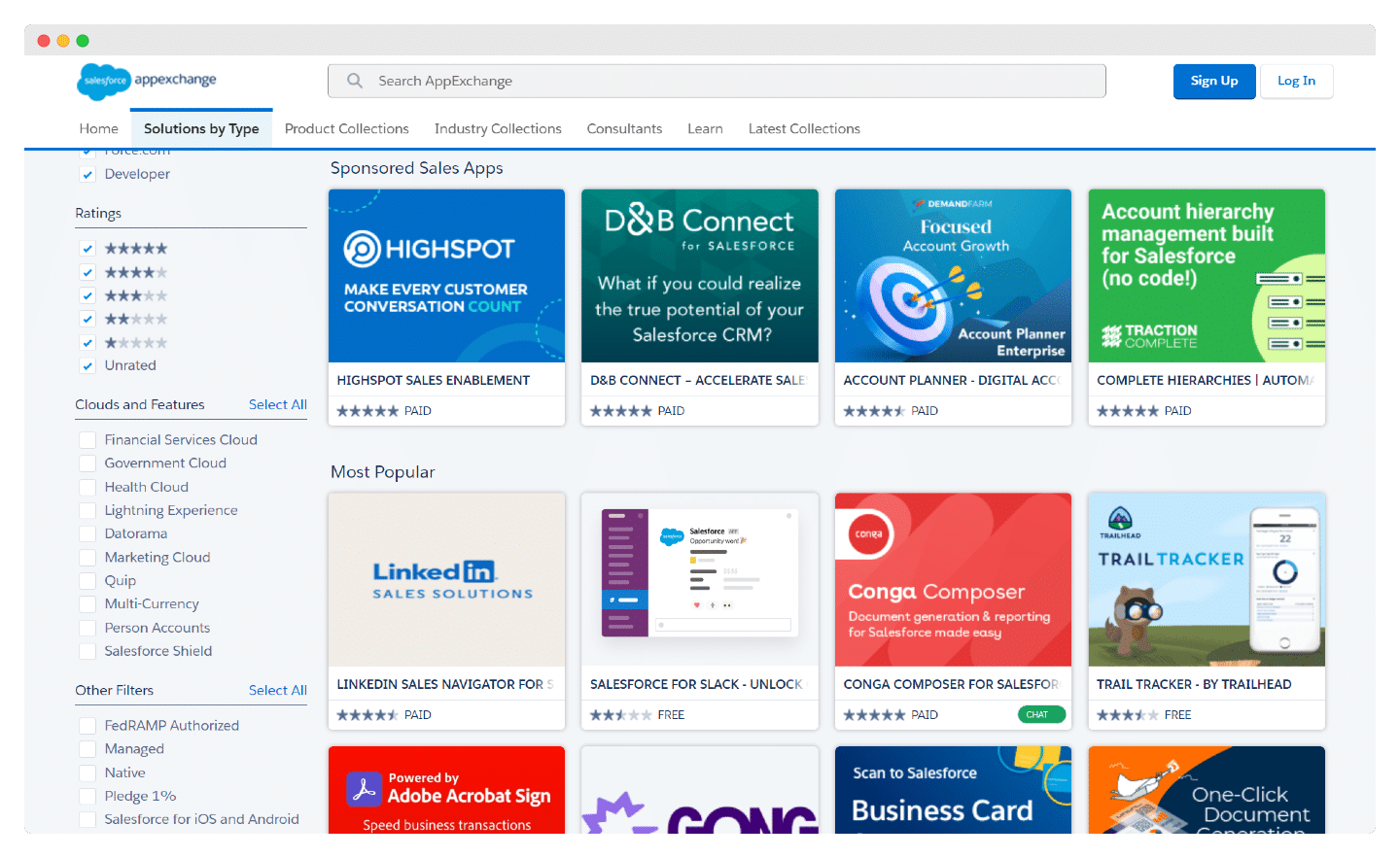
Task: Click star rating on Trail Tracker card
Action: tap(1128, 715)
